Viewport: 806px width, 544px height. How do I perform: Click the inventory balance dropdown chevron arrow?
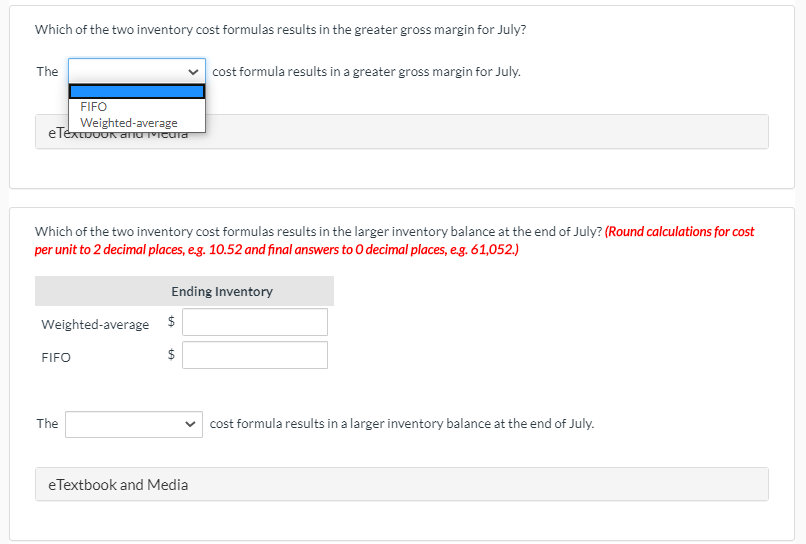pyautogui.click(x=190, y=424)
